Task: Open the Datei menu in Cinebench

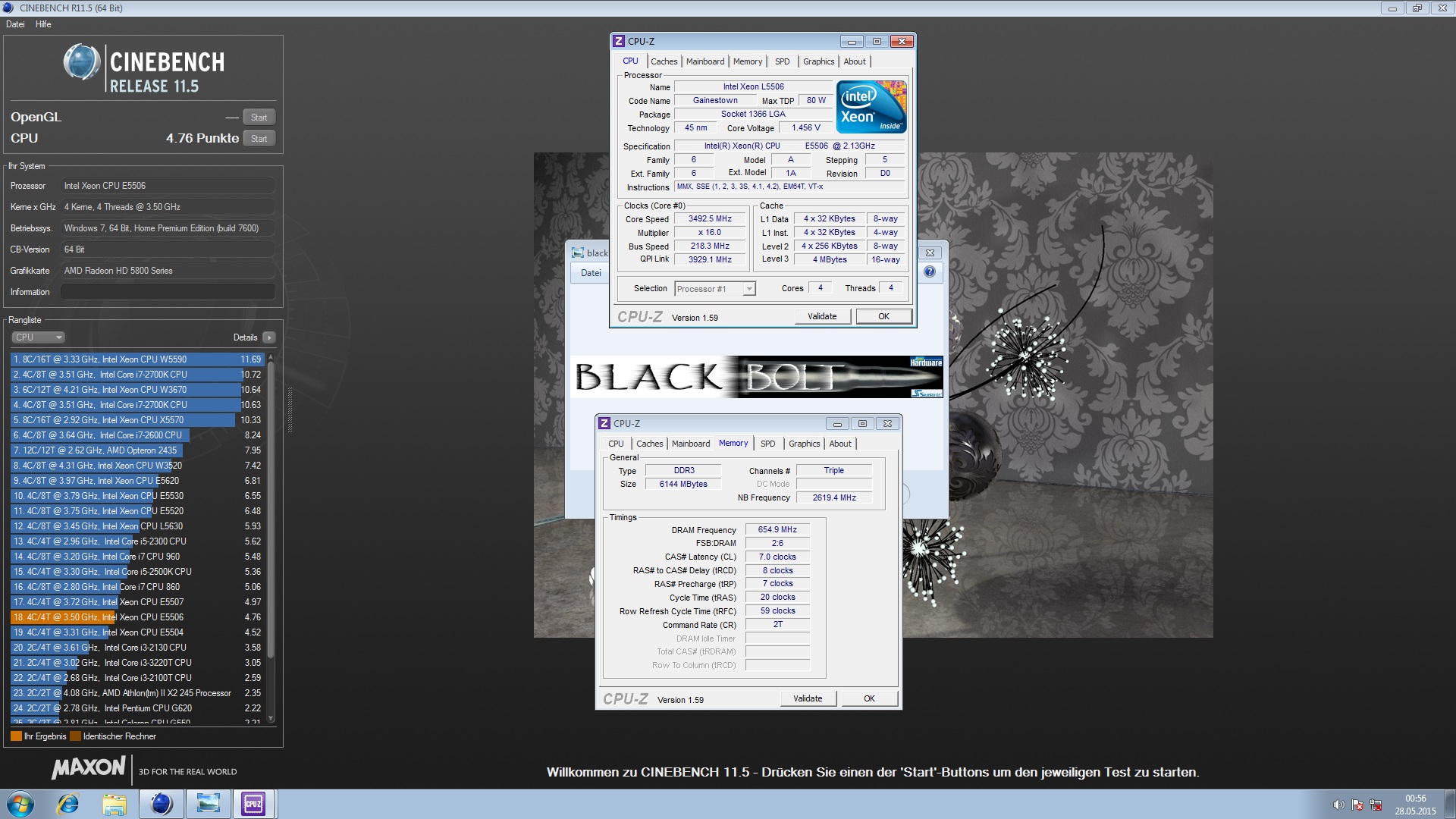Action: click(x=15, y=24)
